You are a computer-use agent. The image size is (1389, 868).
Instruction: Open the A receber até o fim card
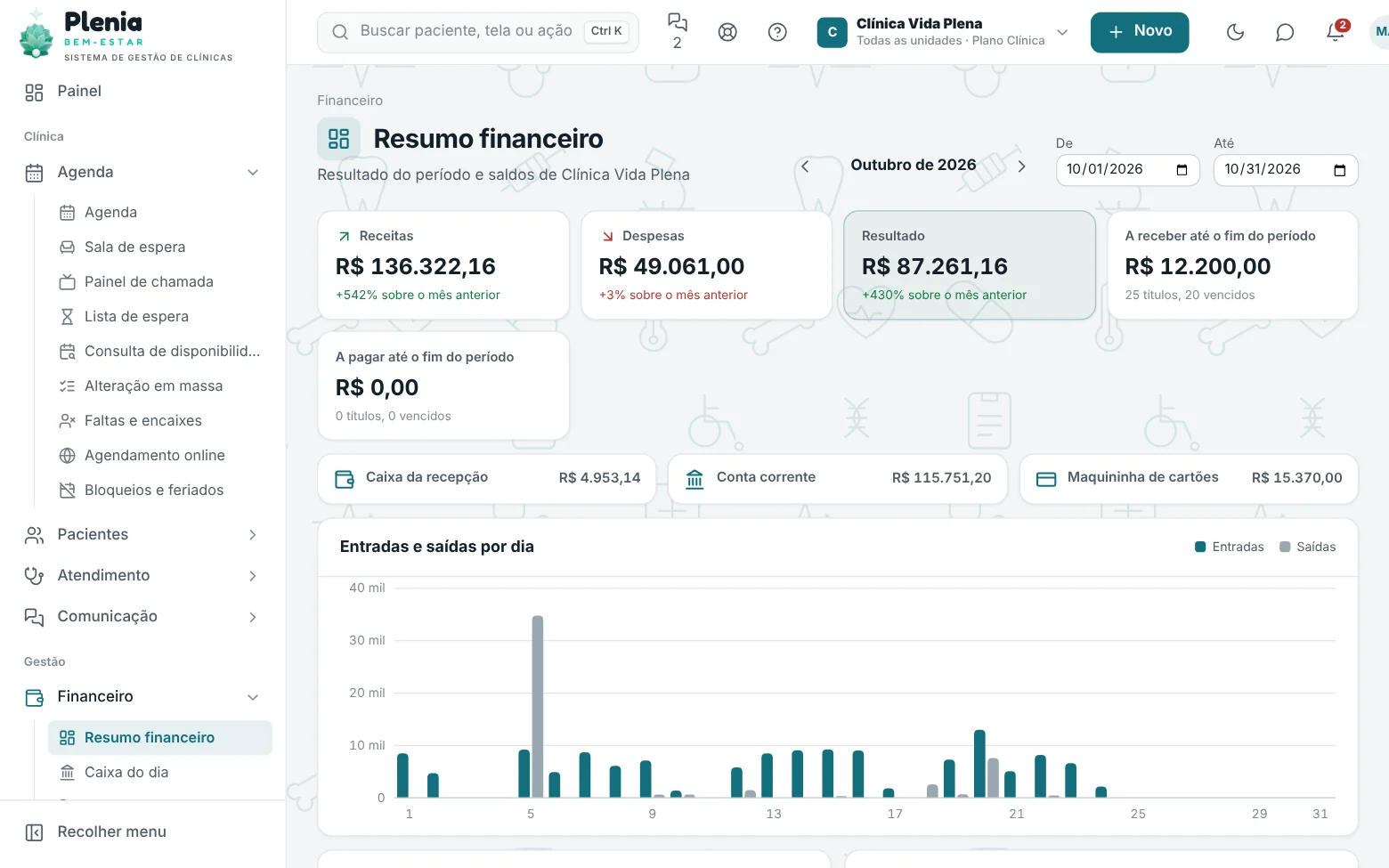[1232, 265]
